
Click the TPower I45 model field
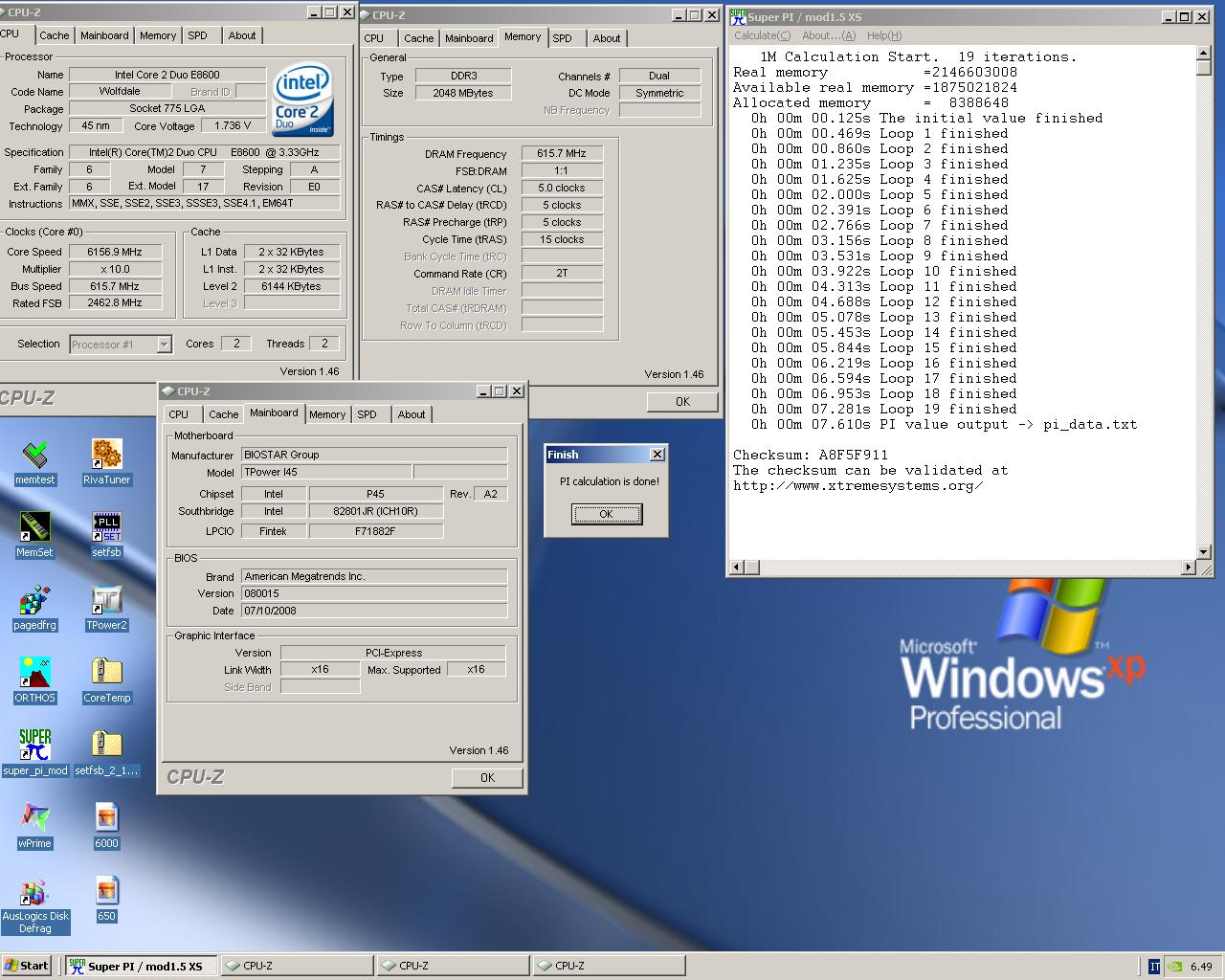(325, 473)
